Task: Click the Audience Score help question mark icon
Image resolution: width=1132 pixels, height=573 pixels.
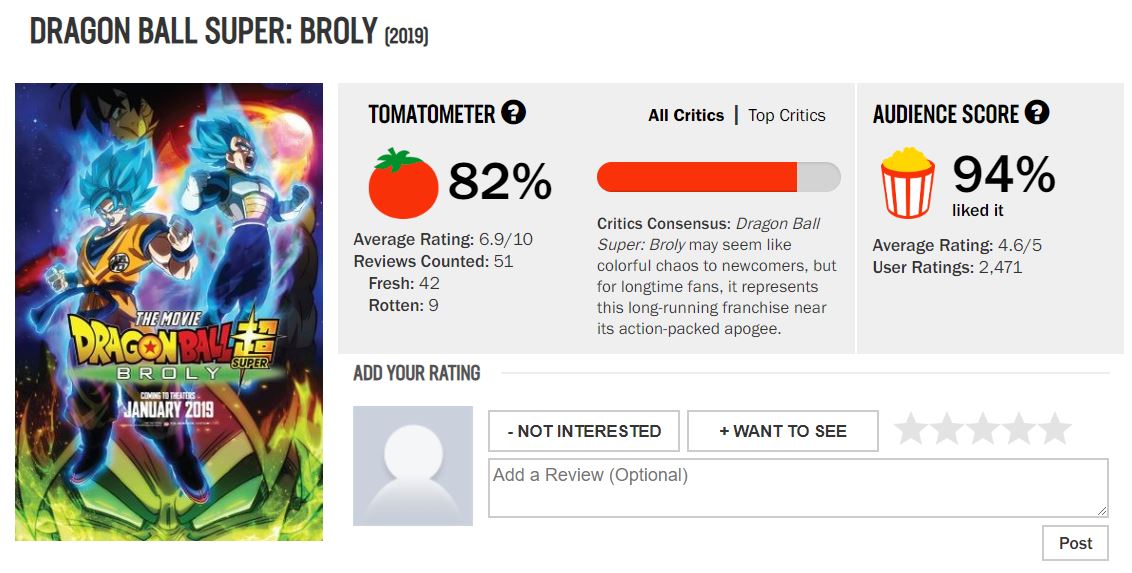Action: [x=1037, y=113]
